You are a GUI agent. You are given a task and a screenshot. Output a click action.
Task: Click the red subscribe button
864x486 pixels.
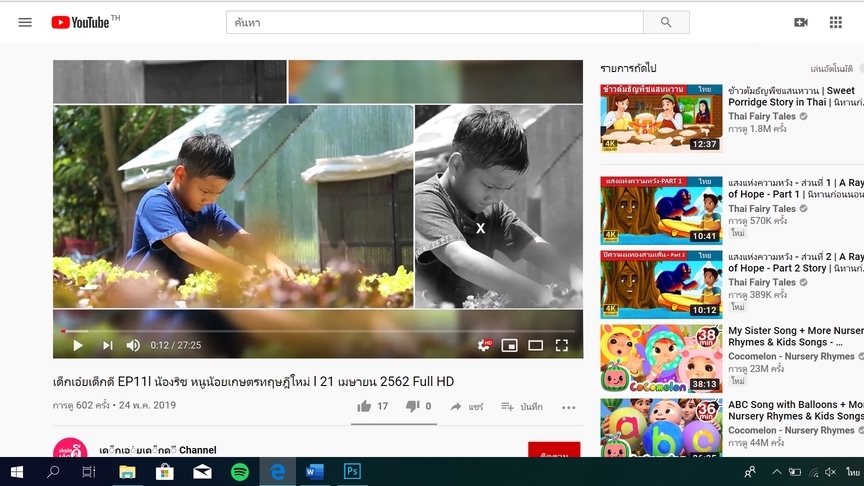point(554,450)
